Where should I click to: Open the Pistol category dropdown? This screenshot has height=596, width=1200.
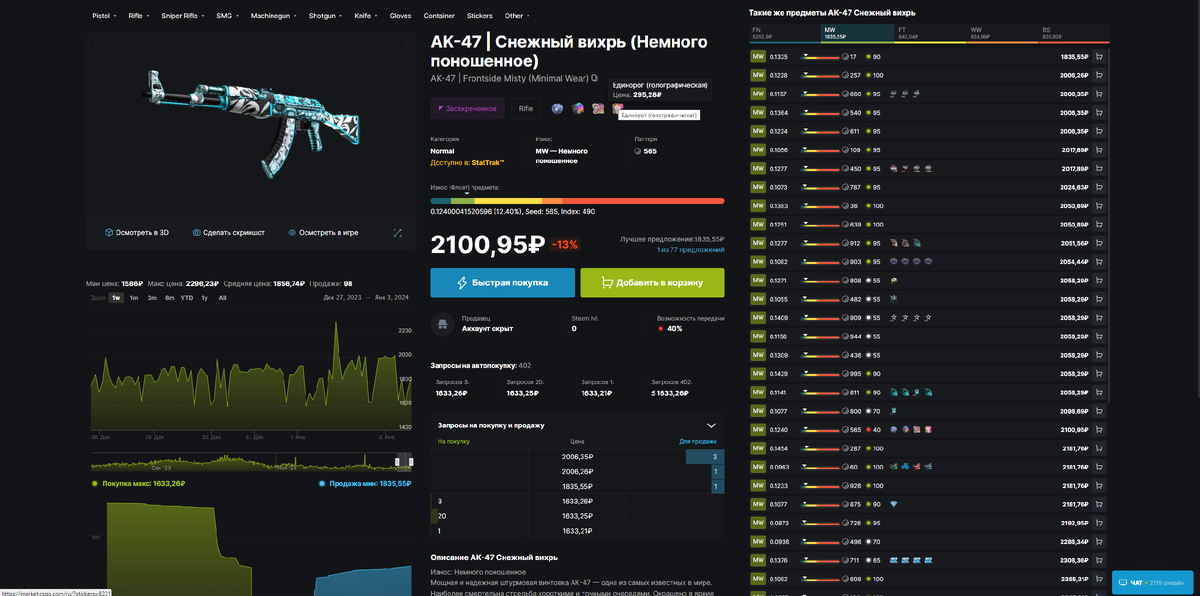pos(104,16)
